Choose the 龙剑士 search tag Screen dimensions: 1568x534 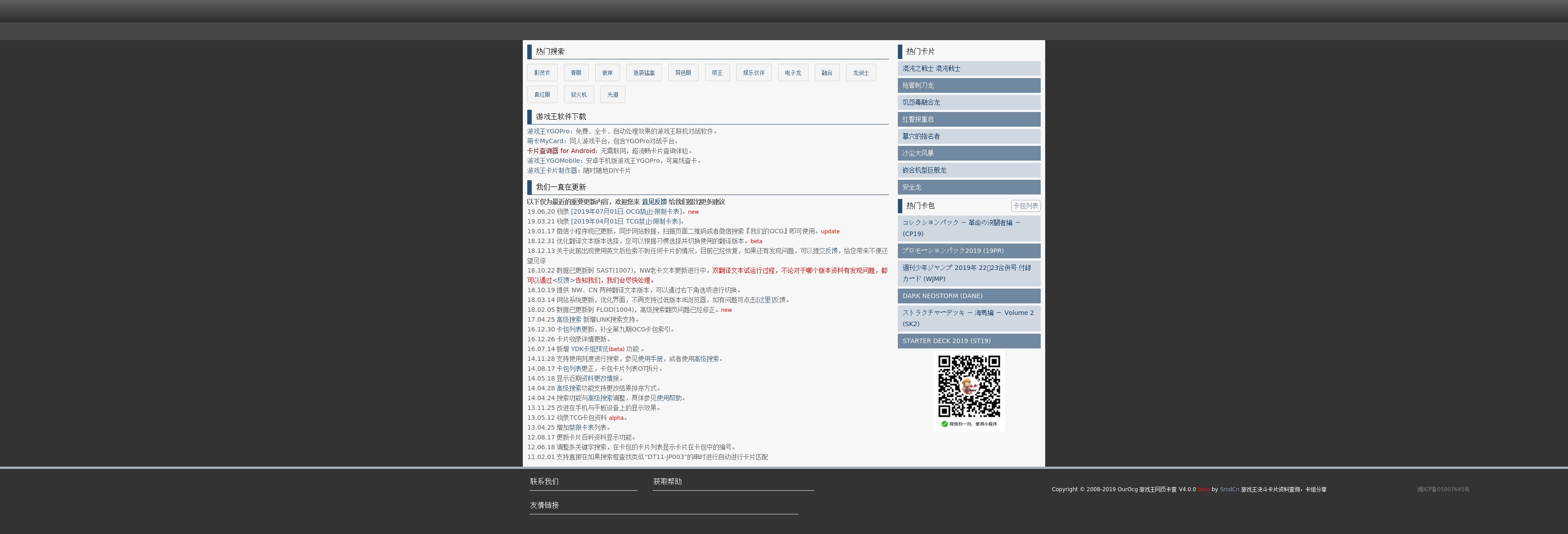[x=861, y=73]
